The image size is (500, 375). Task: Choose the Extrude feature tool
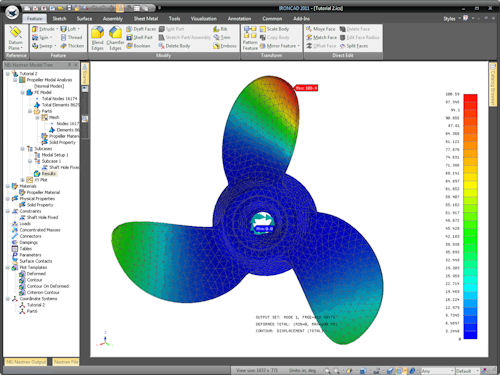[43, 29]
